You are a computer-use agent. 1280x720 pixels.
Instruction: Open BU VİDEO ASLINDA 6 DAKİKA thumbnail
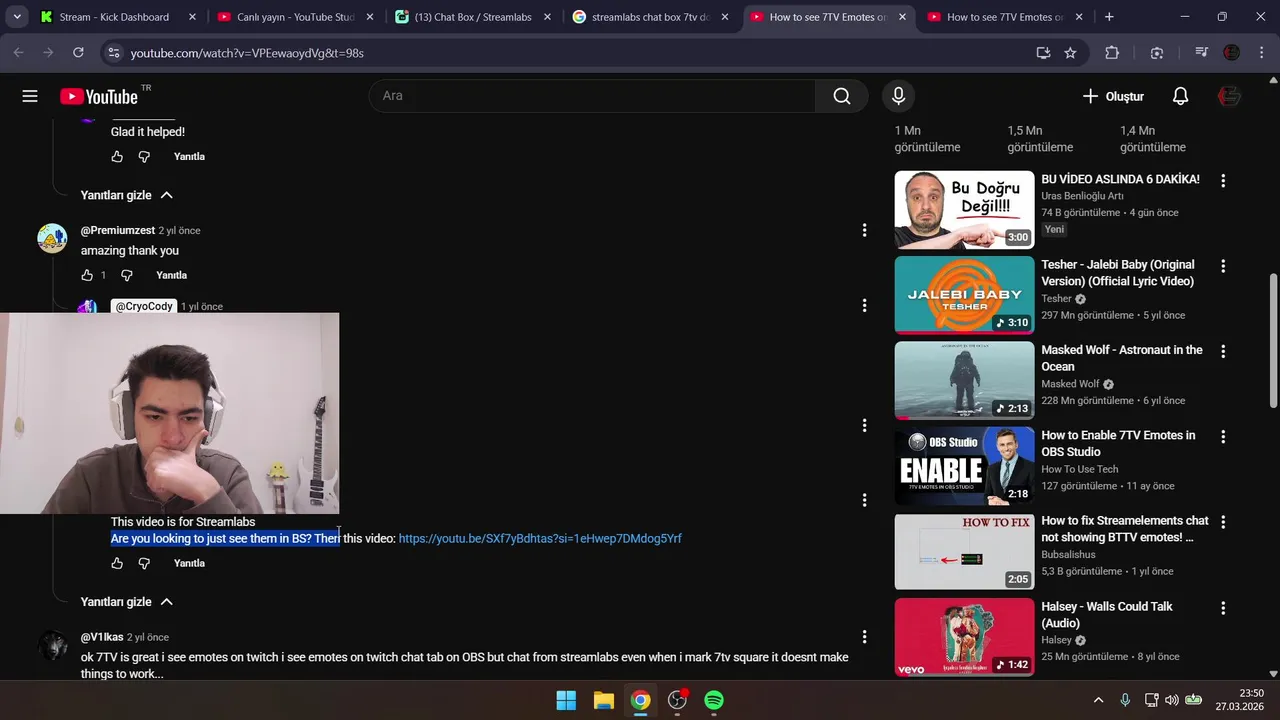click(x=964, y=209)
